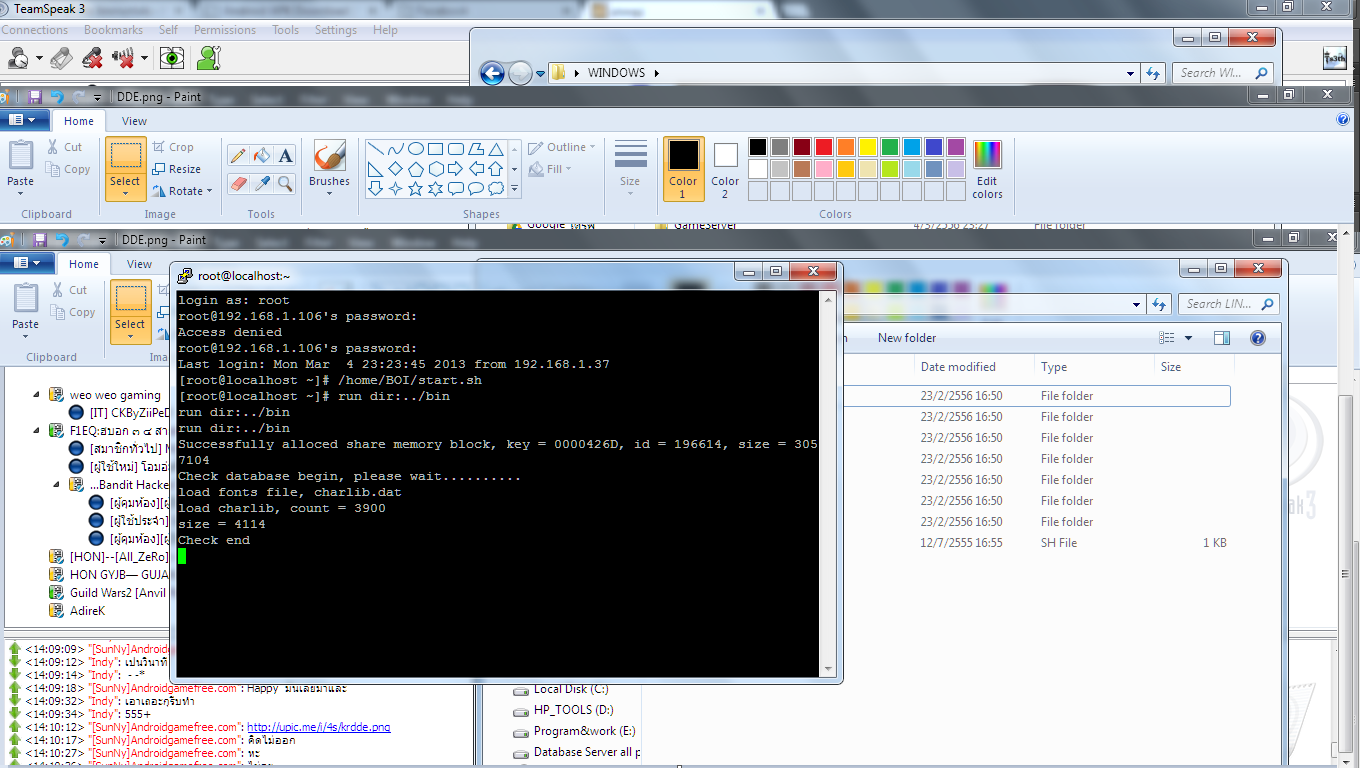Click the Search WI... field in WINDOWS explorer
The width and height of the screenshot is (1360, 768).
(1223, 73)
